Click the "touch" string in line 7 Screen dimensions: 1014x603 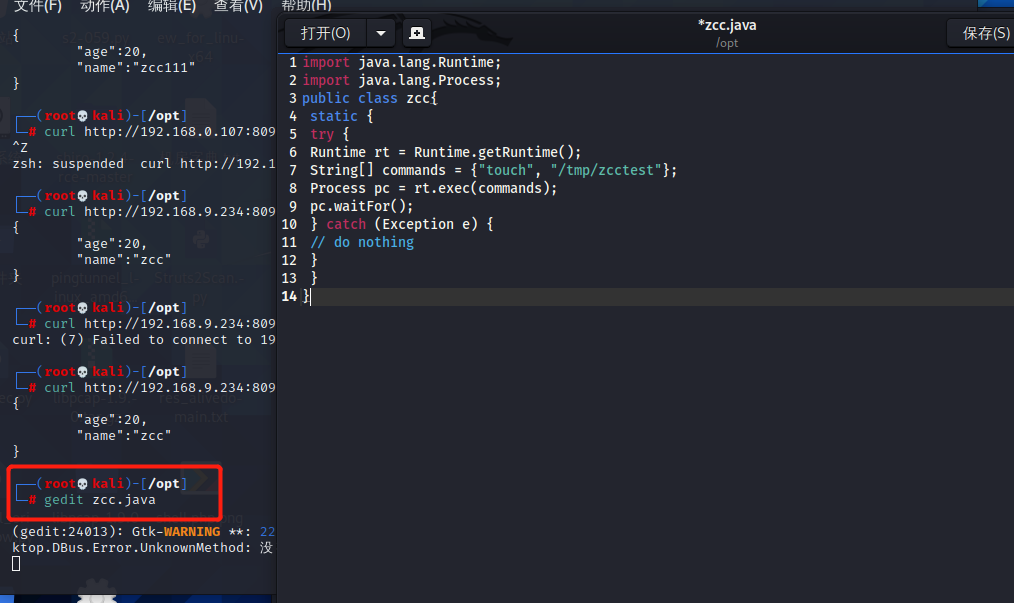(506, 170)
